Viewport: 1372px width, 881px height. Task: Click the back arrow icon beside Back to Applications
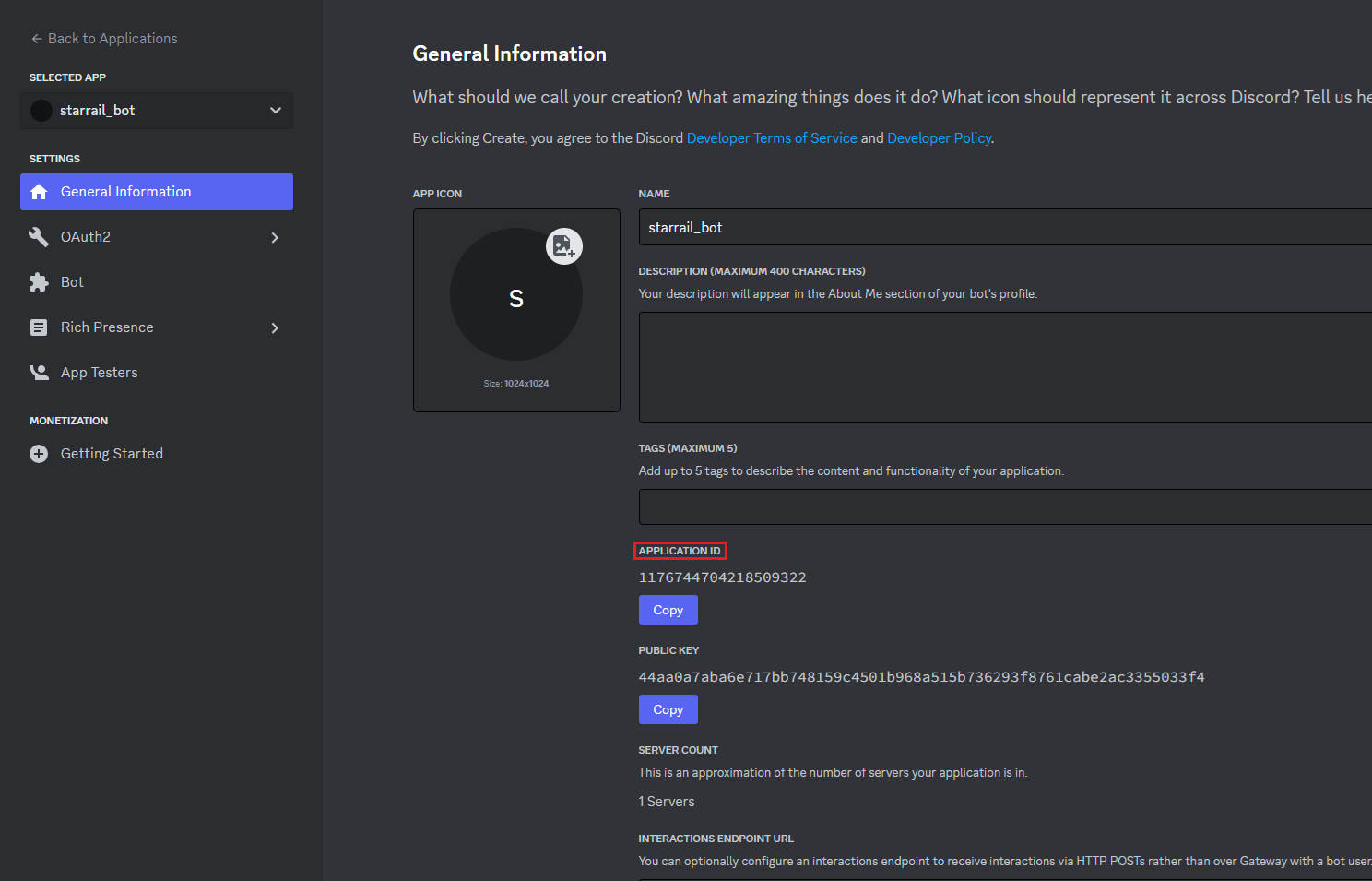coord(37,39)
